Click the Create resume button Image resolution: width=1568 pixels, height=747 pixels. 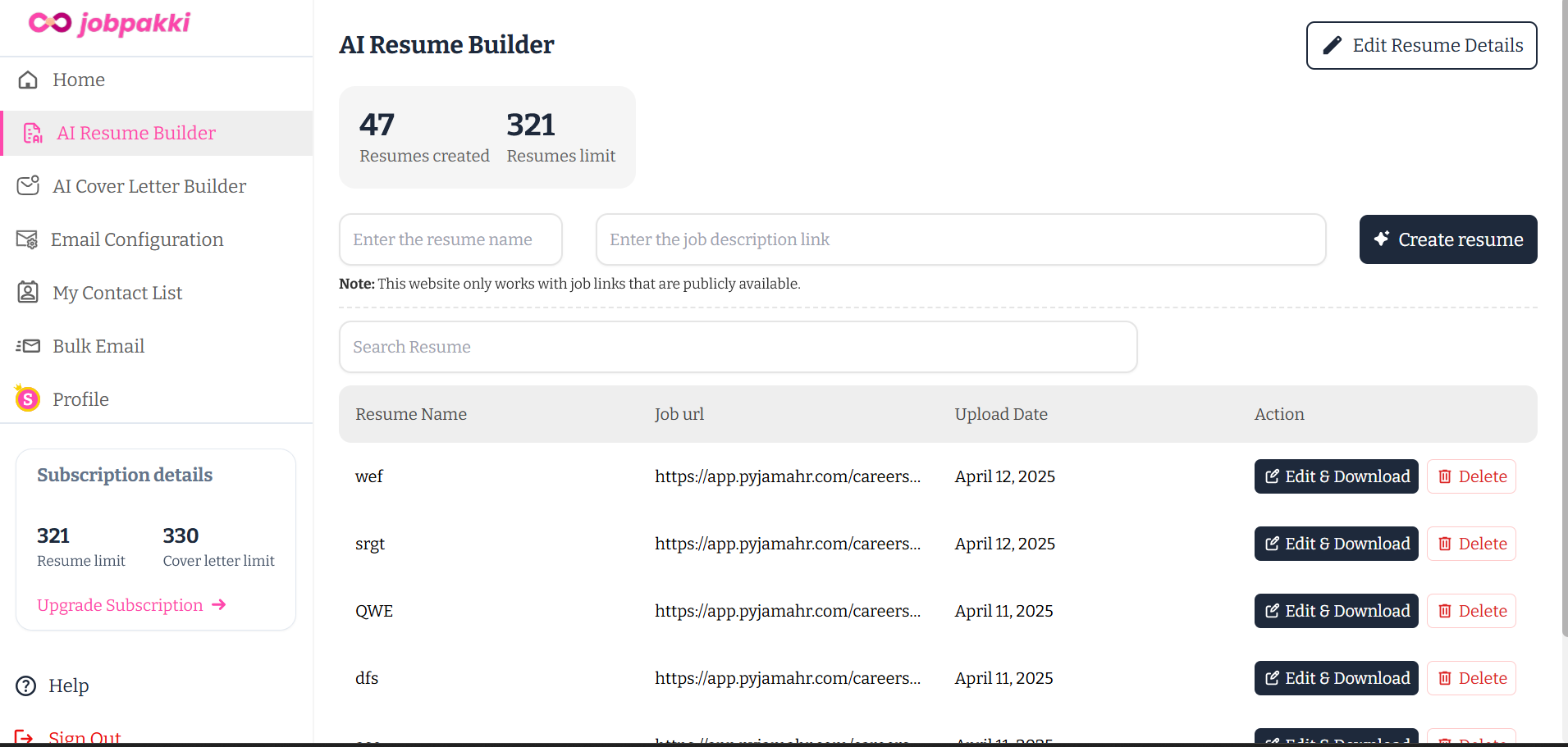coord(1448,239)
